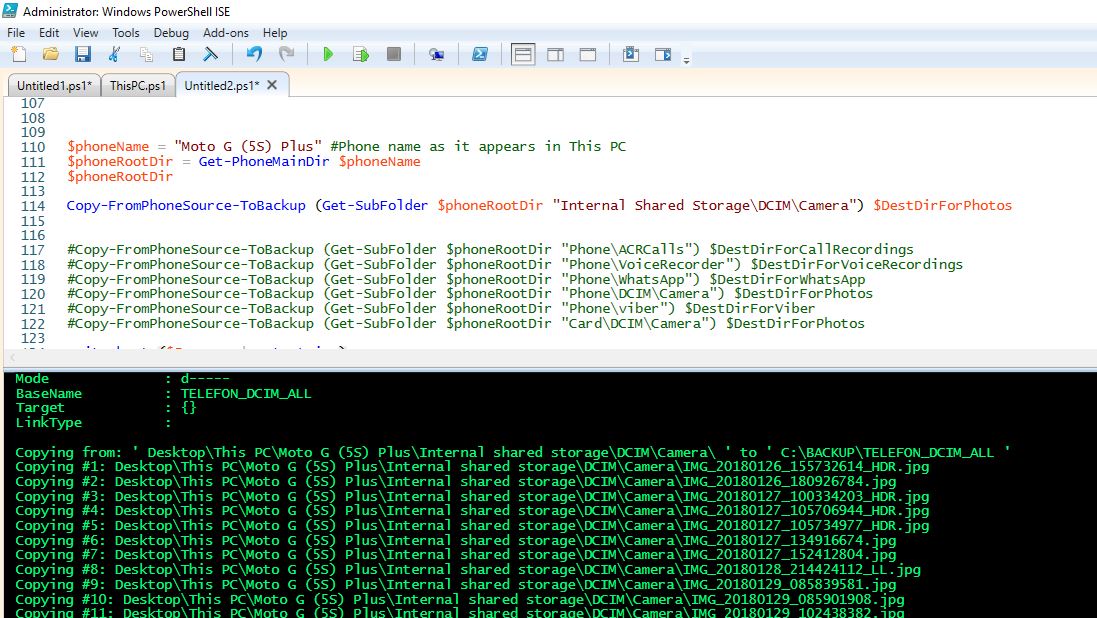Open New Remote PowerShell Tab icon
Viewport: 1097px width, 618px height.
437,54
